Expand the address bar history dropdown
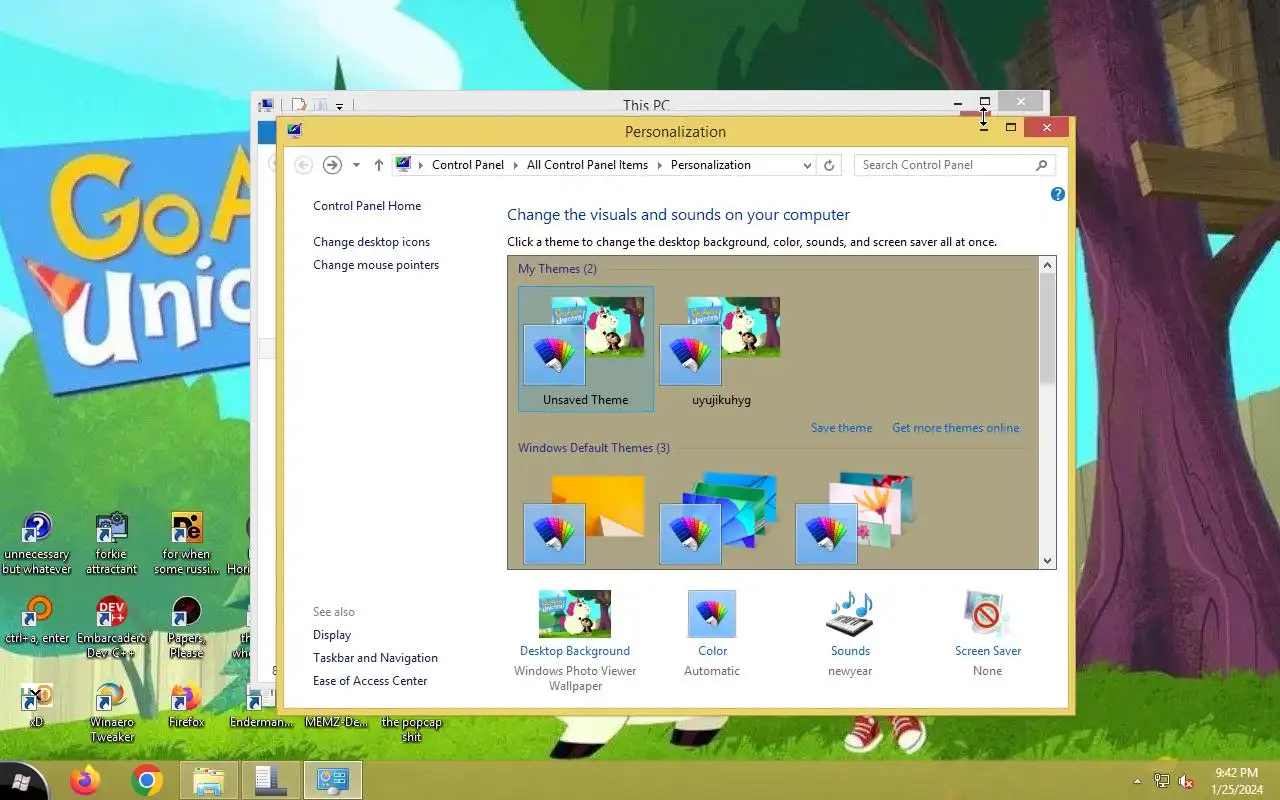 807,165
